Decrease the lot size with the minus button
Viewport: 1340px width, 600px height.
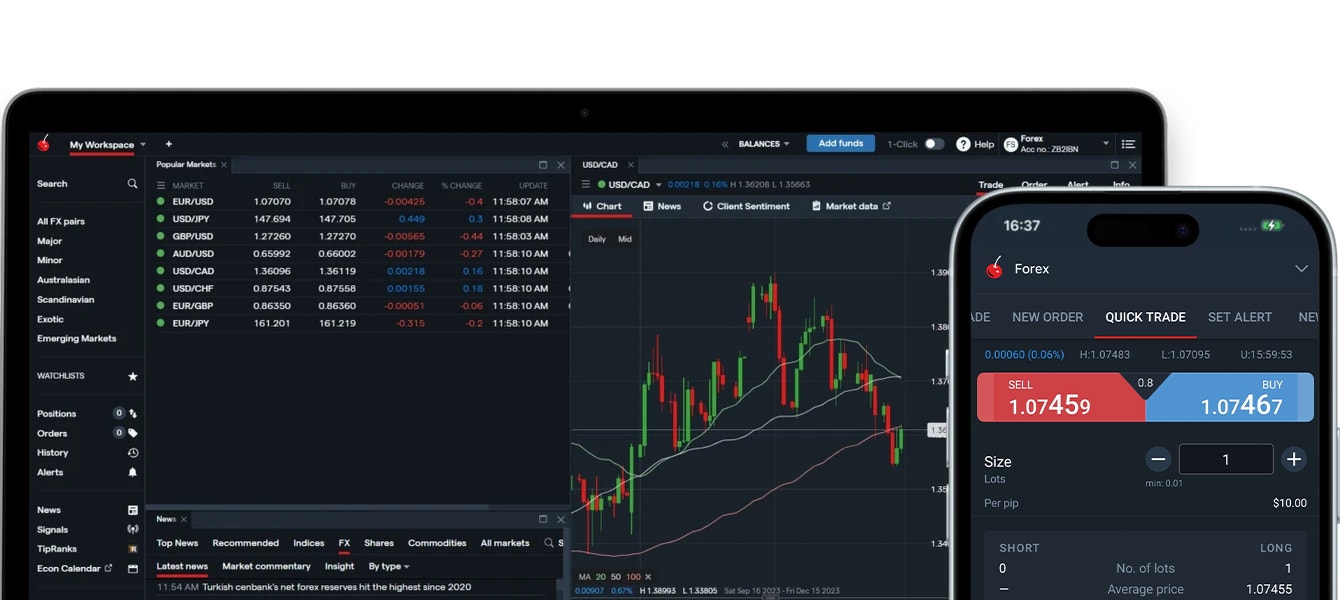(1159, 459)
